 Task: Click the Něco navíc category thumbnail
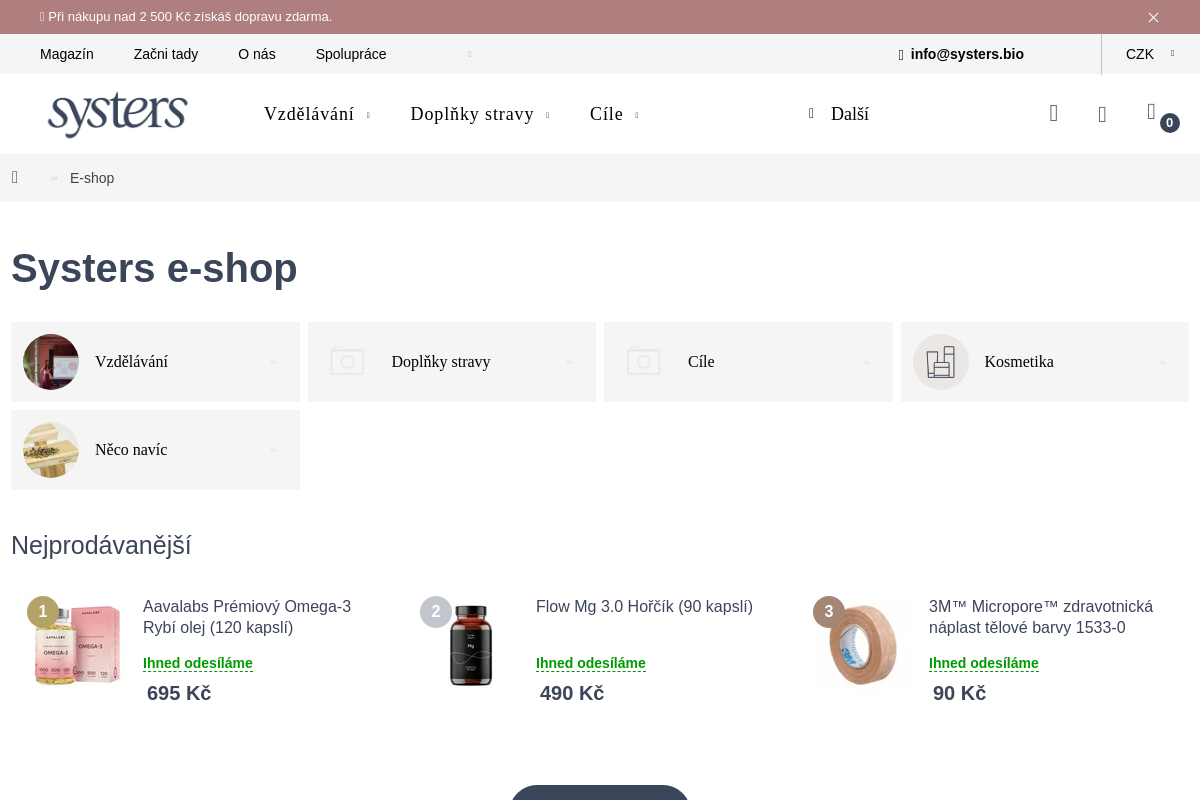tap(51, 450)
